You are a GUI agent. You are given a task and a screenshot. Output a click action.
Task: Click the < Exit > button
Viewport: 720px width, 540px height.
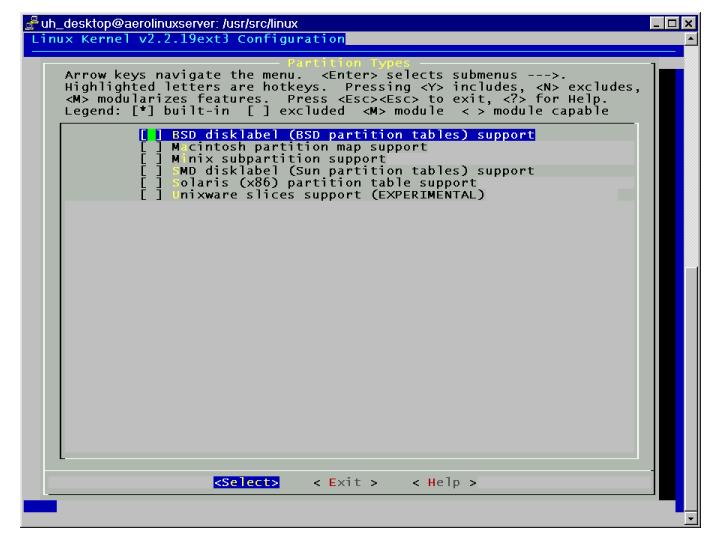click(x=345, y=483)
